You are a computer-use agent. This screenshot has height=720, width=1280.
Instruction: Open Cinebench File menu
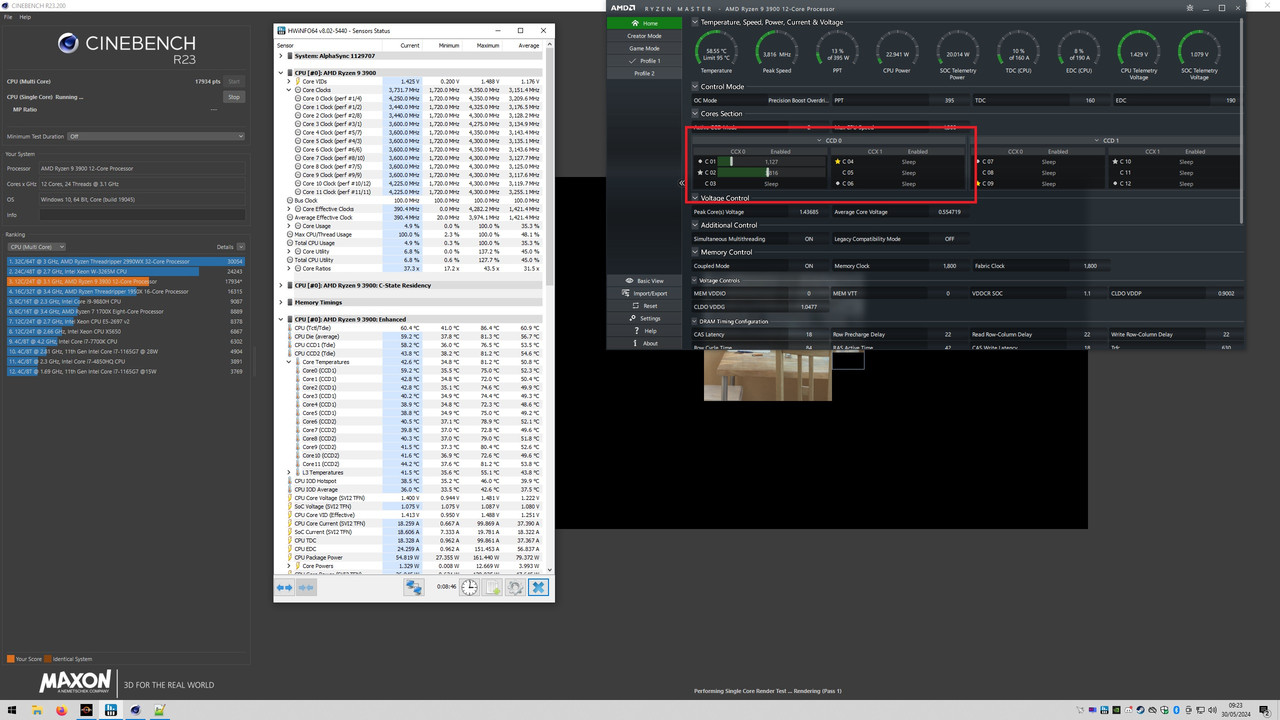click(8, 17)
